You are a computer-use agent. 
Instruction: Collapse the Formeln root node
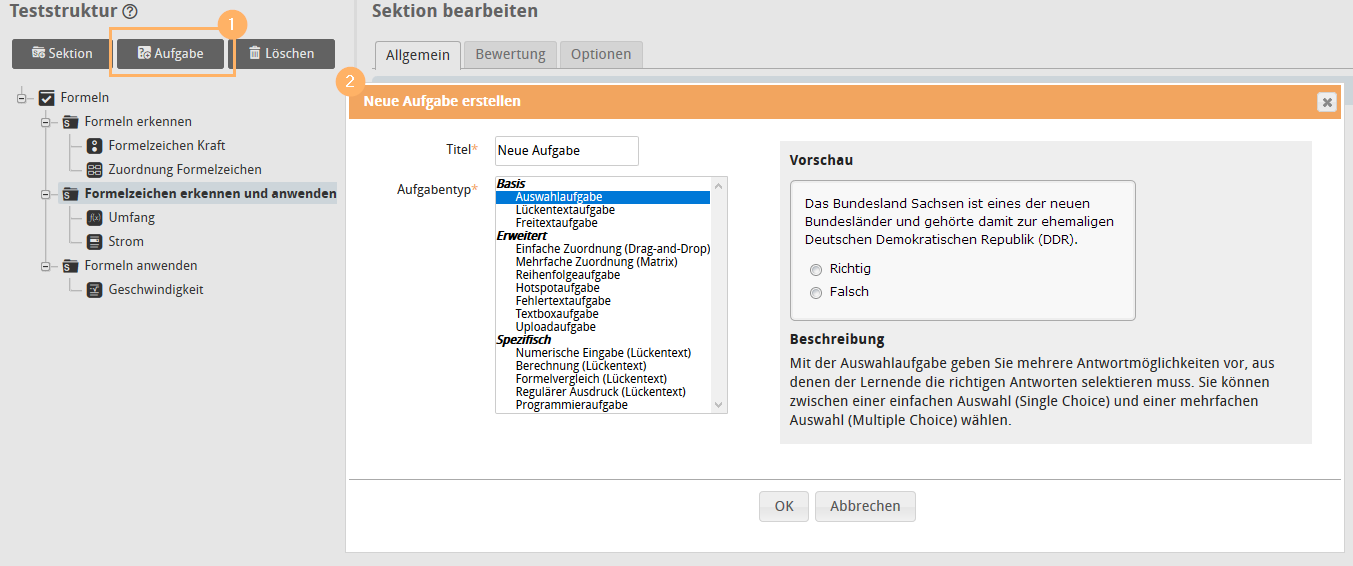click(x=21, y=98)
